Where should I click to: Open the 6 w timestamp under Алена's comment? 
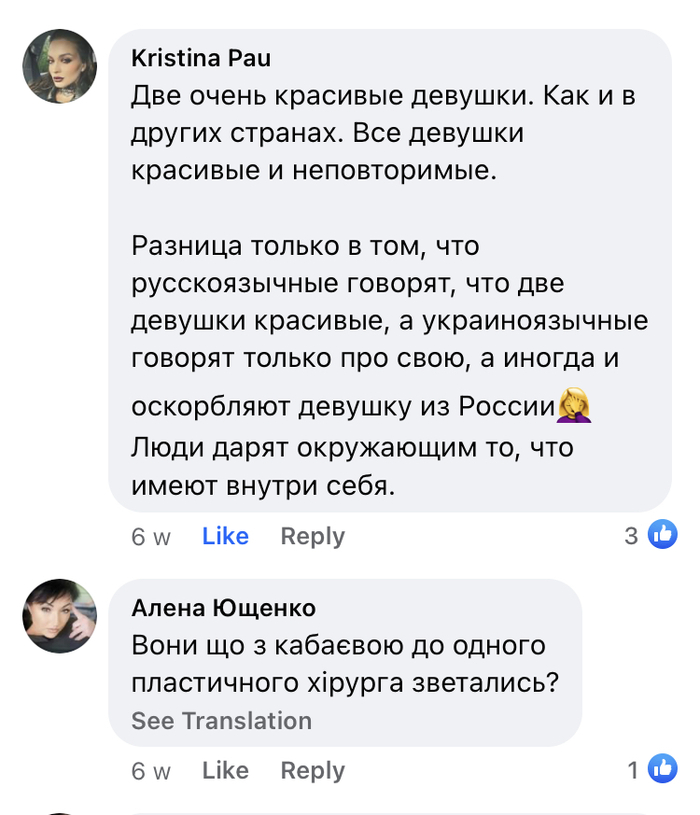[x=151, y=772]
